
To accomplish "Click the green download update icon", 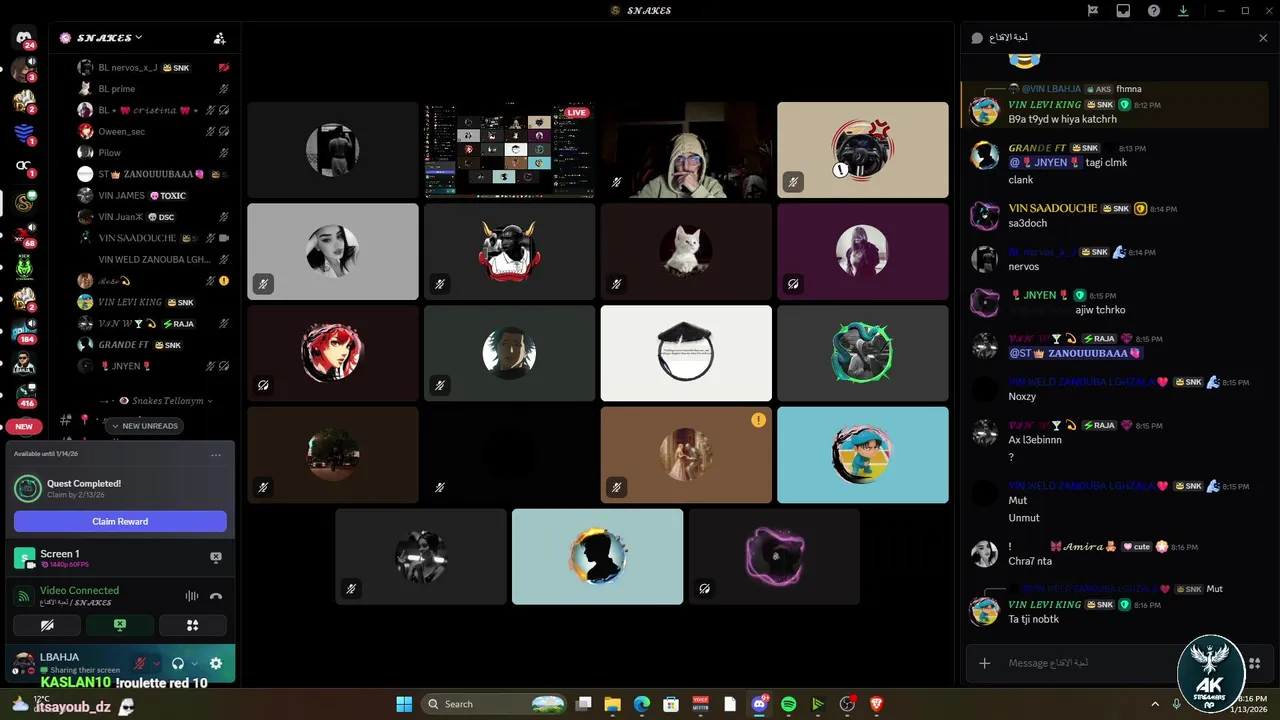I will tap(1184, 11).
